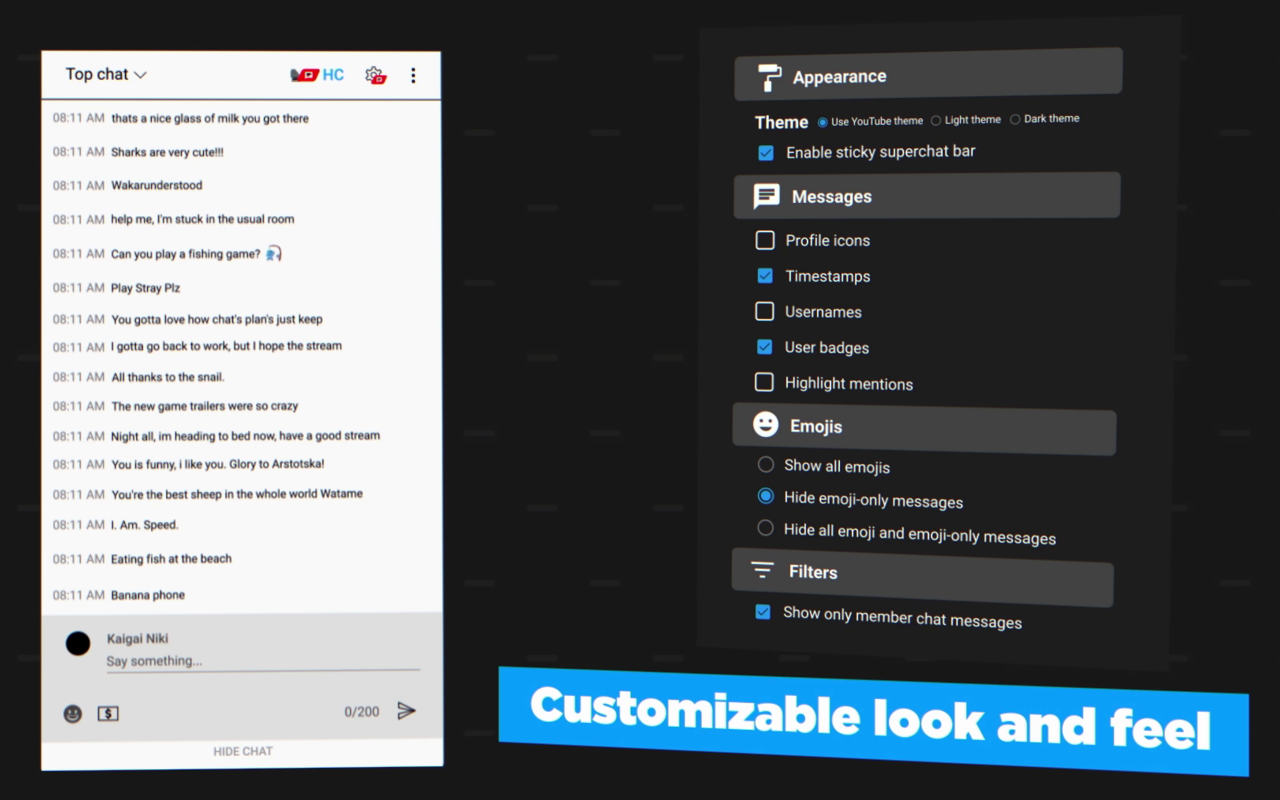This screenshot has height=800, width=1280.
Task: Click the Banana phone chat message
Action: click(148, 595)
